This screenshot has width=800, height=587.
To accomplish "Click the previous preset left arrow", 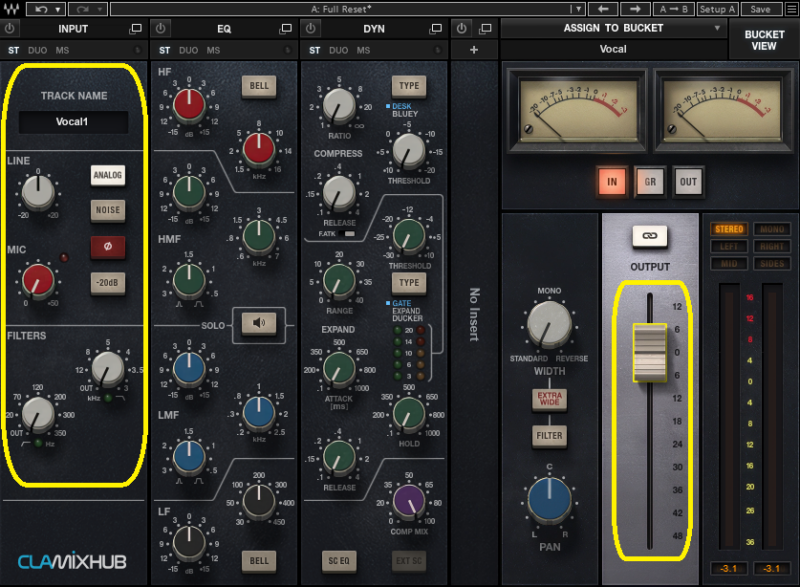I will (x=604, y=9).
